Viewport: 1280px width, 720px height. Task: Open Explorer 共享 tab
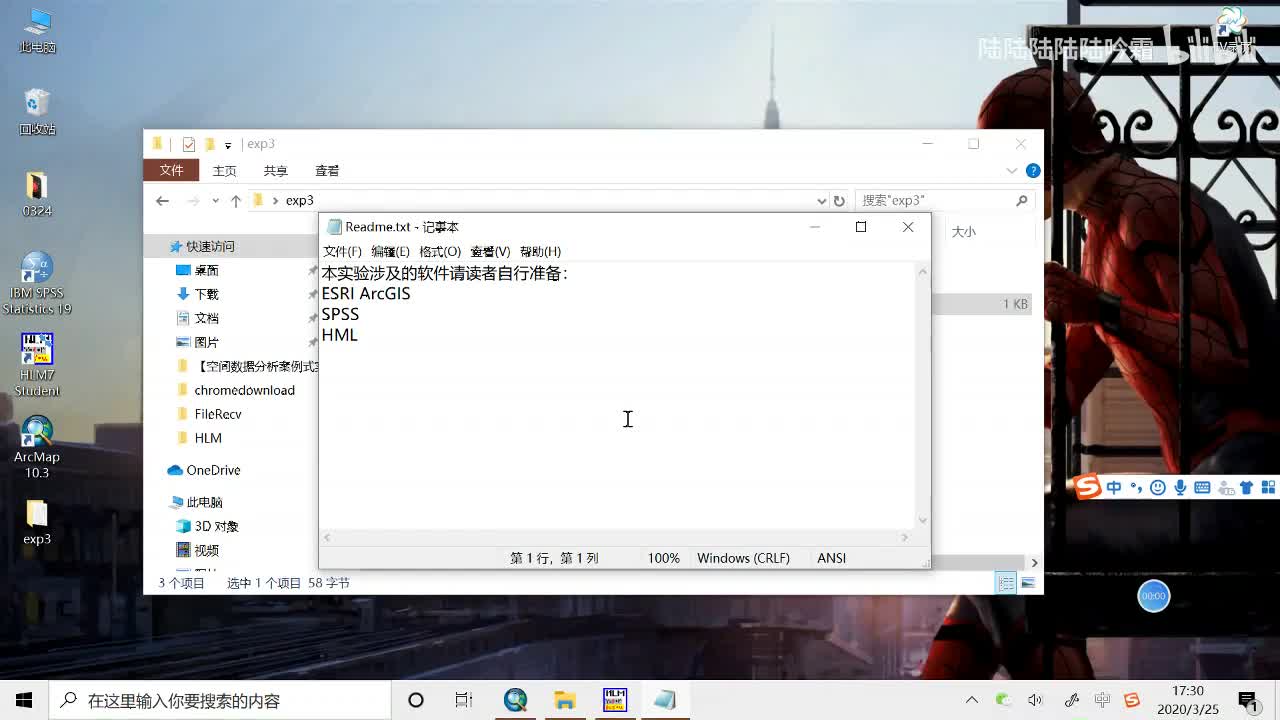(x=275, y=171)
